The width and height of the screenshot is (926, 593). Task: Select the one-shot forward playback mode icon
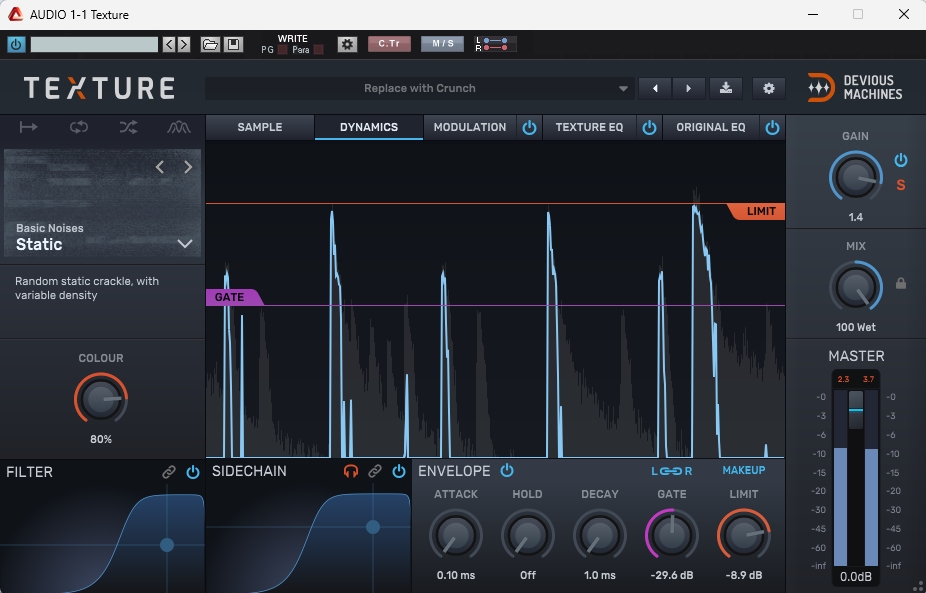pyautogui.click(x=28, y=127)
